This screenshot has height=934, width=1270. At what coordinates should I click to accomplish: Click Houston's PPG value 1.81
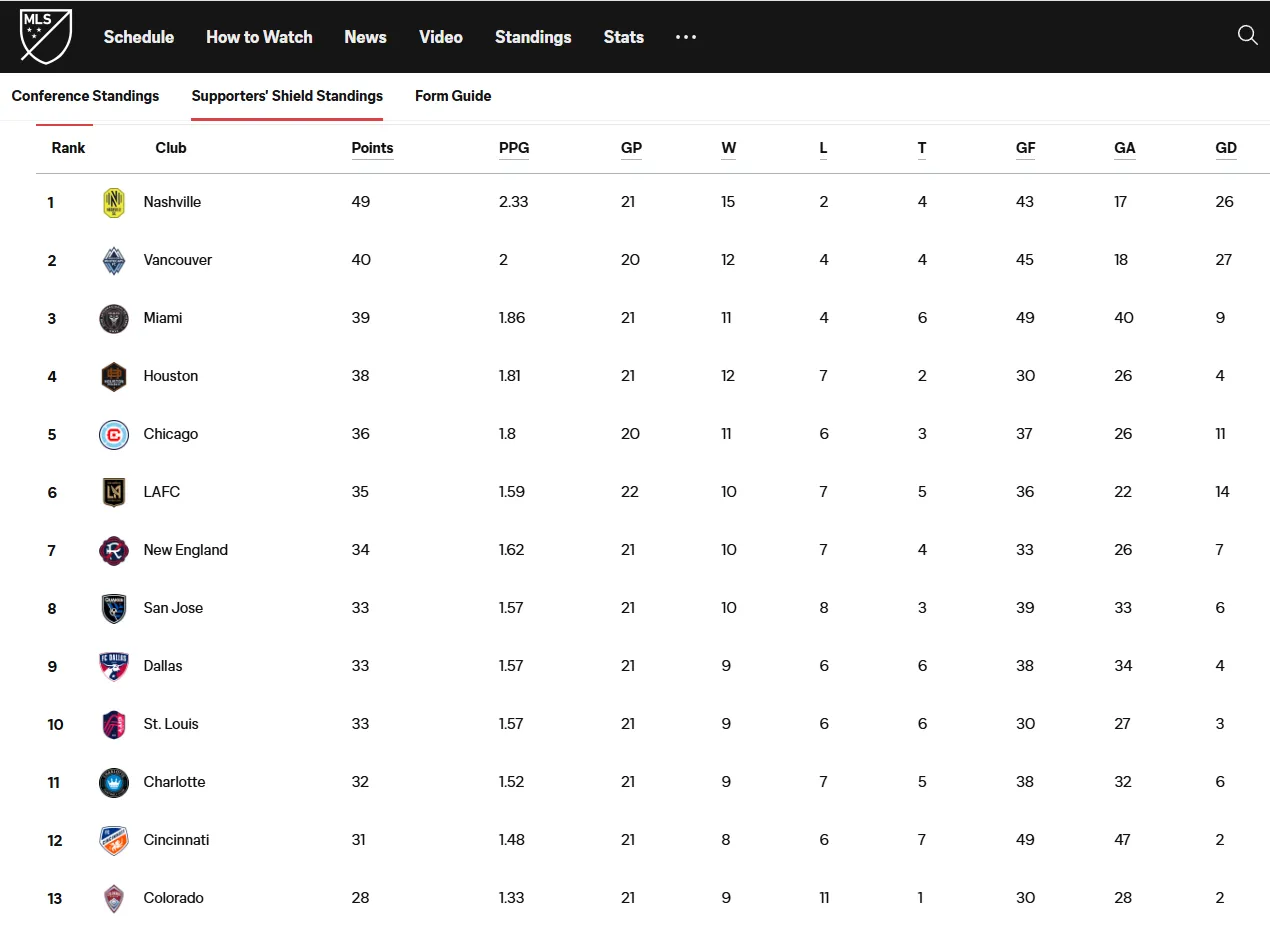[x=510, y=376]
